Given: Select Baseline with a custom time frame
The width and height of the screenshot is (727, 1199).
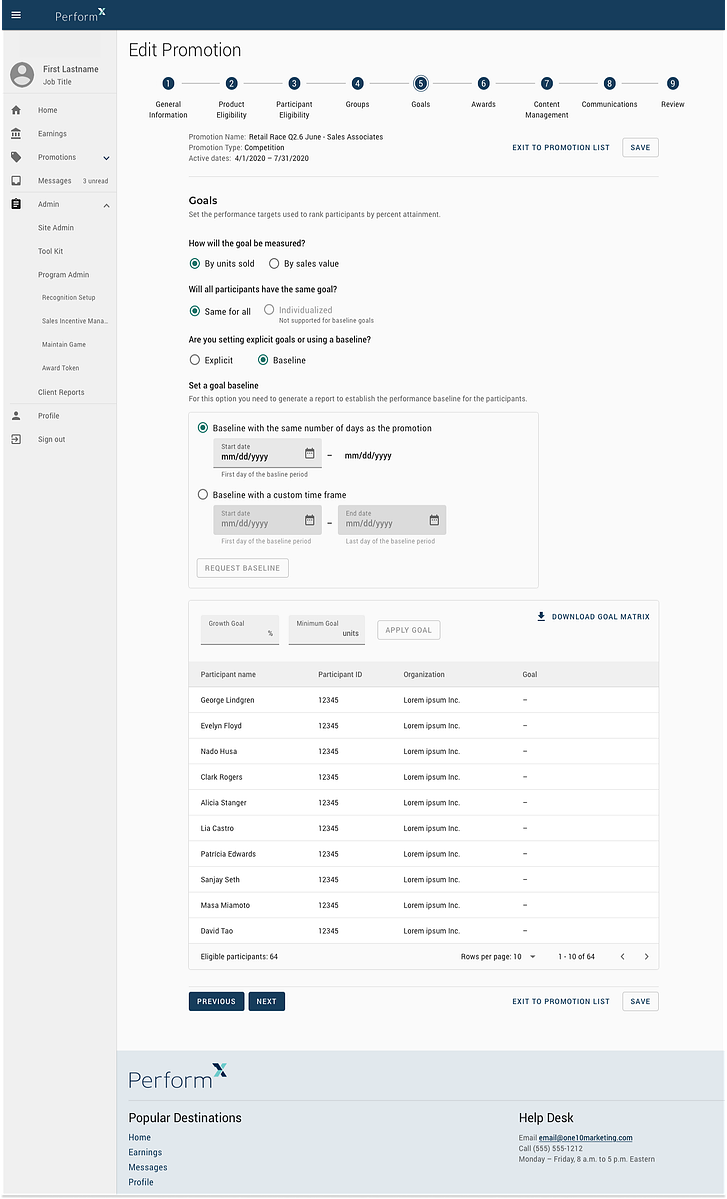Looking at the screenshot, I should point(203,495).
